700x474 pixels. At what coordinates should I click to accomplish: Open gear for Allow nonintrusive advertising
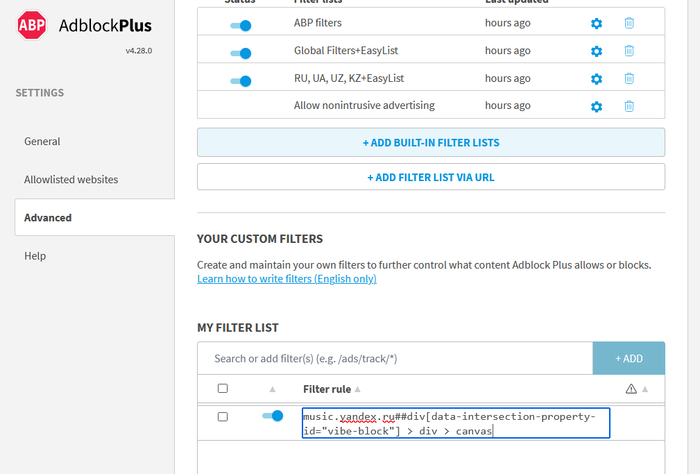[x=597, y=106]
